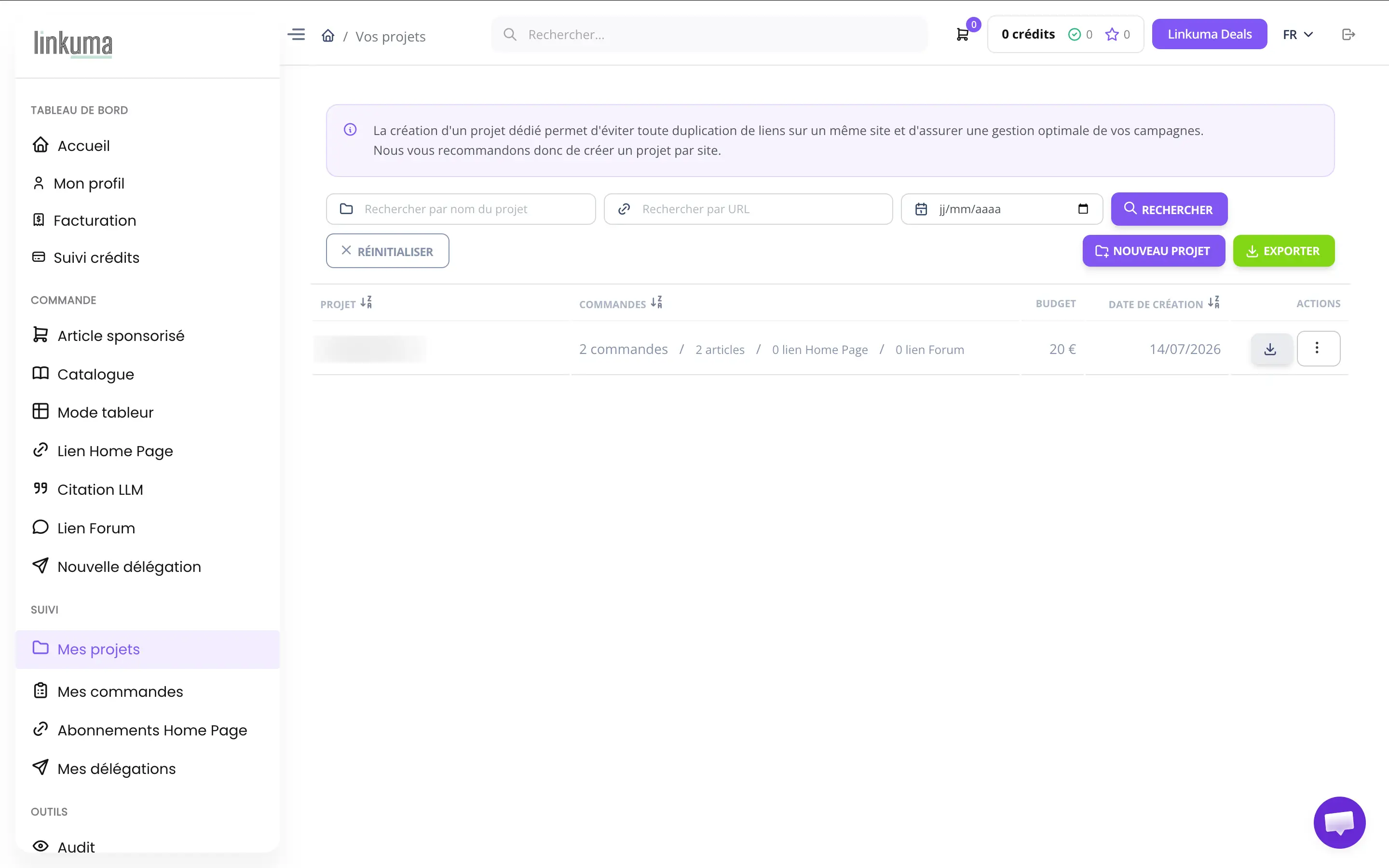Click the 2 commandes link
This screenshot has width=1389, height=868.
(623, 349)
